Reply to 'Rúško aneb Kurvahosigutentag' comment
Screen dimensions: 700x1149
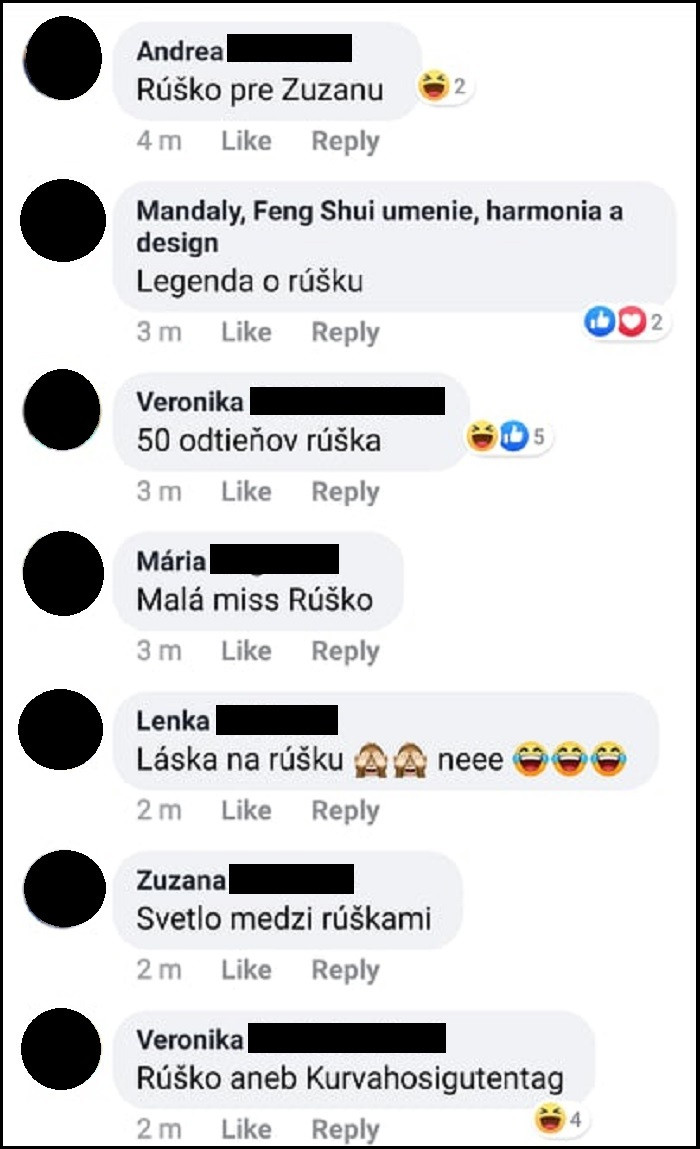click(345, 1129)
